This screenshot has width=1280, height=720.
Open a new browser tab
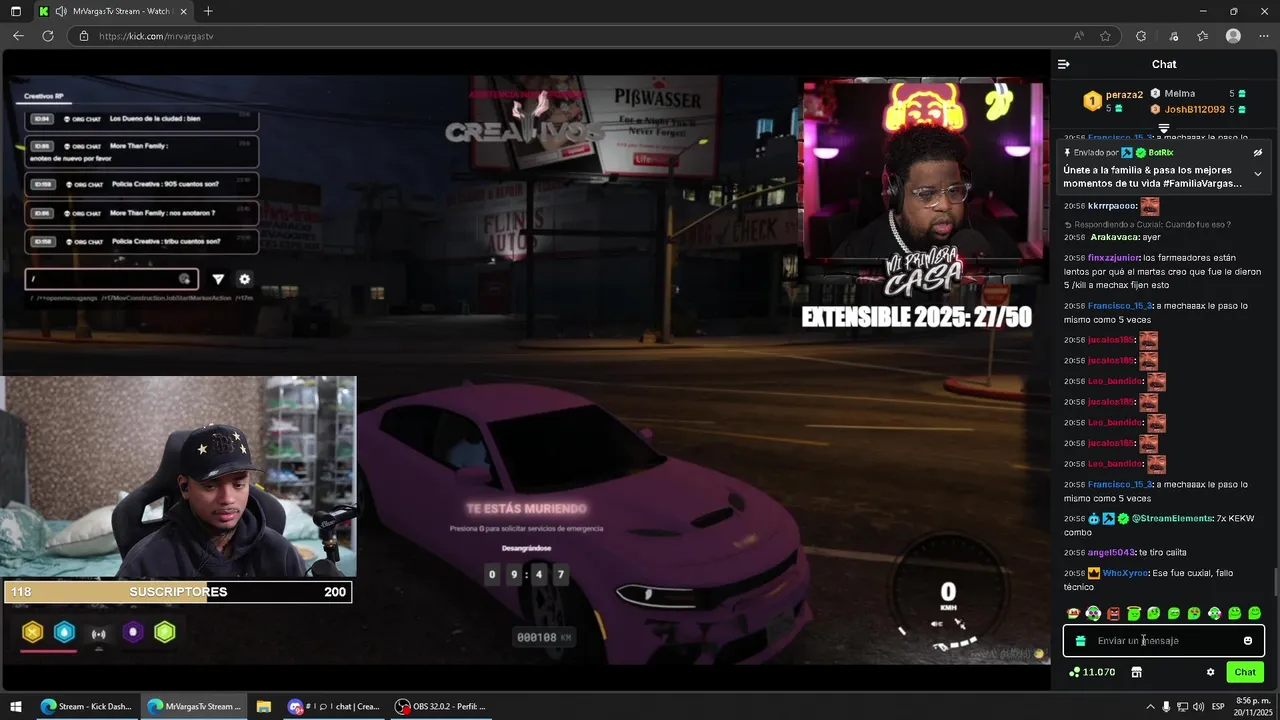pyautogui.click(x=208, y=11)
